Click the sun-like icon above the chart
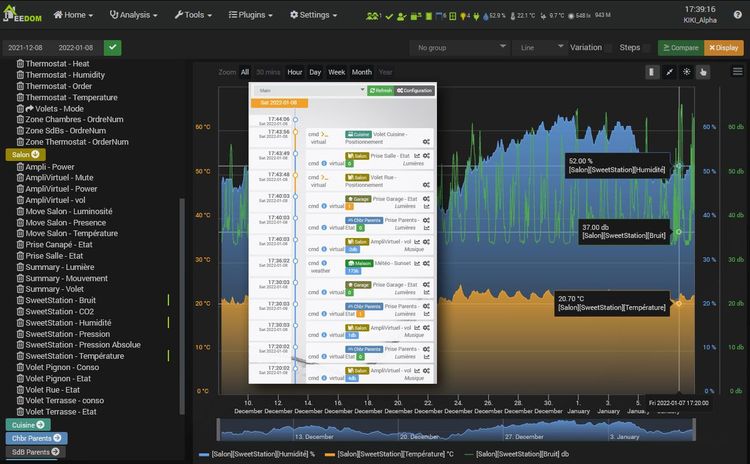The image size is (750, 464). pyautogui.click(x=686, y=72)
